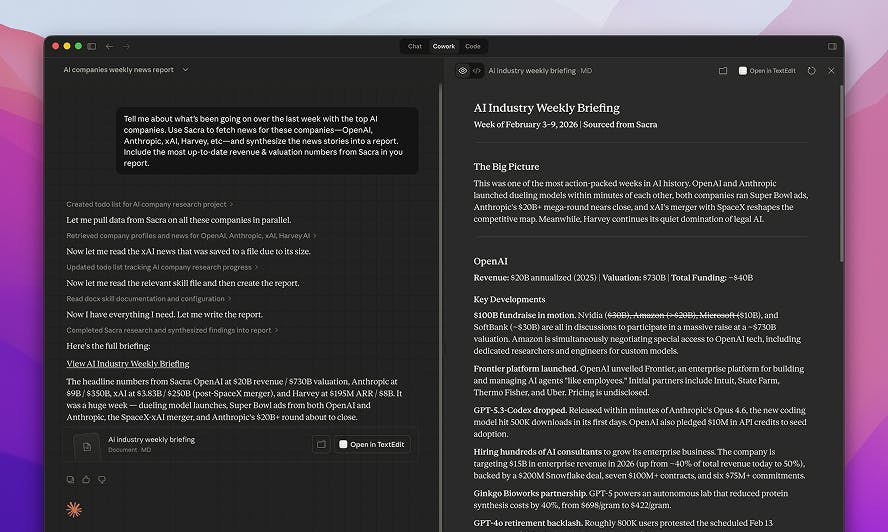Close the document preview panel

(x=831, y=71)
